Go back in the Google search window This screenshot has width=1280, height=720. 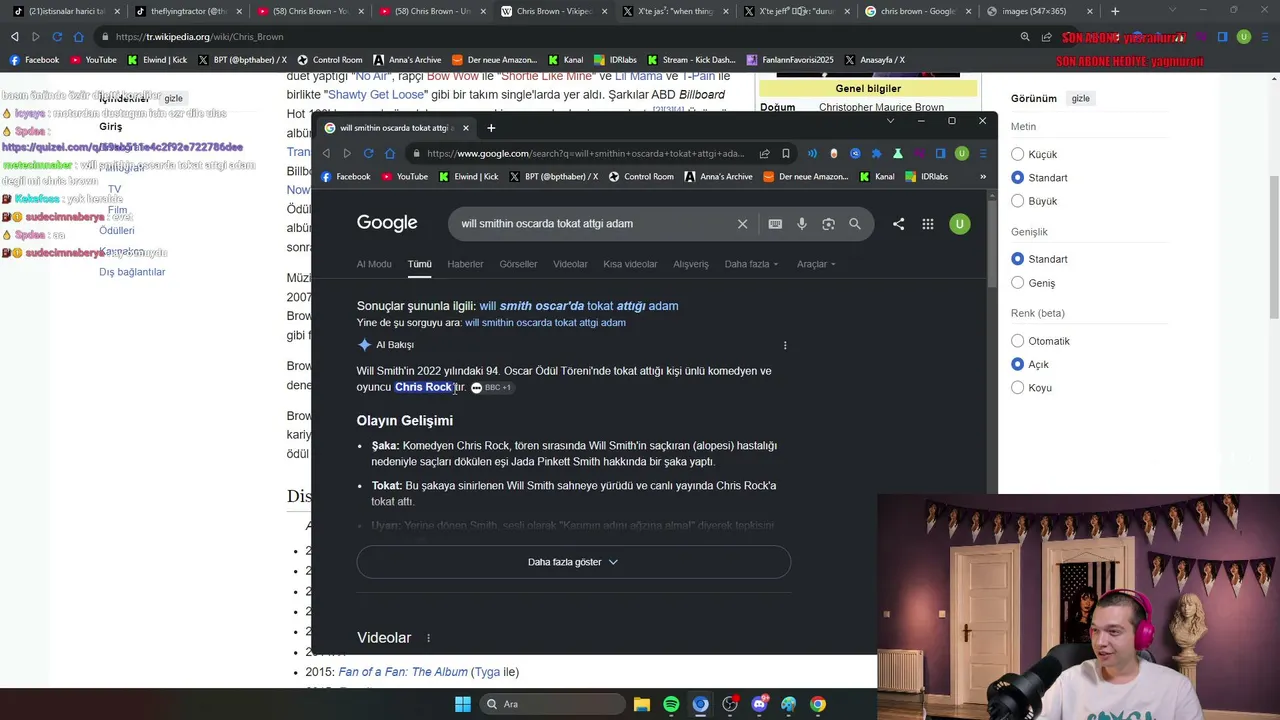click(326, 153)
